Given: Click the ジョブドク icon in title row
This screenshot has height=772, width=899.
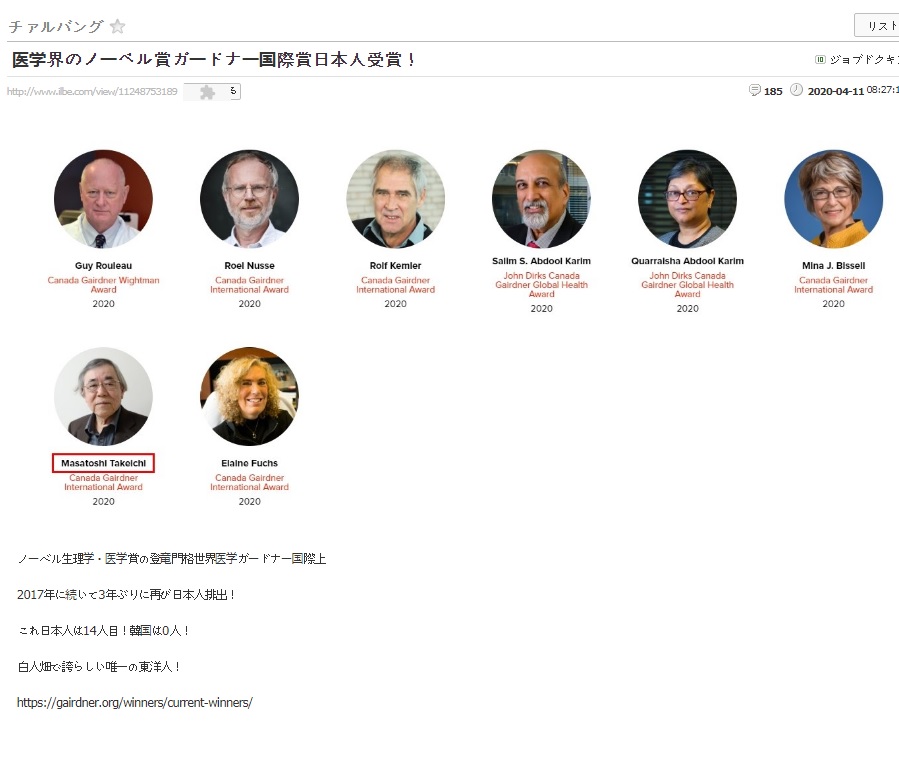Looking at the screenshot, I should 820,60.
